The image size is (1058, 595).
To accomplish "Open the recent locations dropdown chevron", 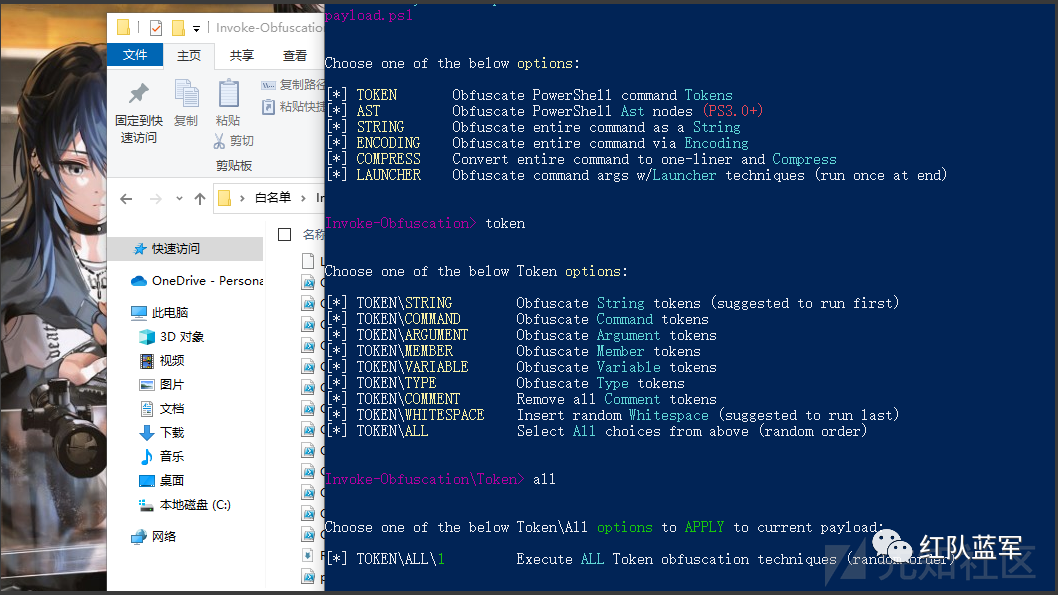I will point(179,198).
